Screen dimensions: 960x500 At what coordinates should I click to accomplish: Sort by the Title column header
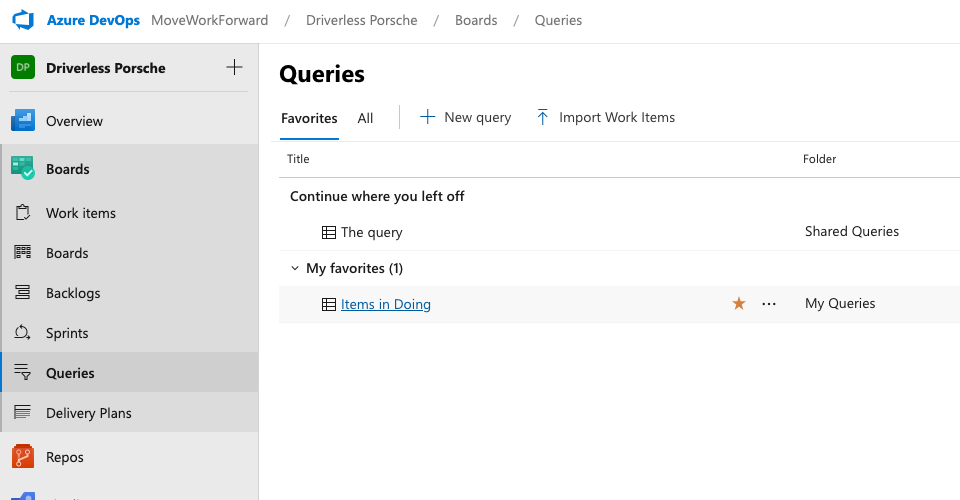298,159
